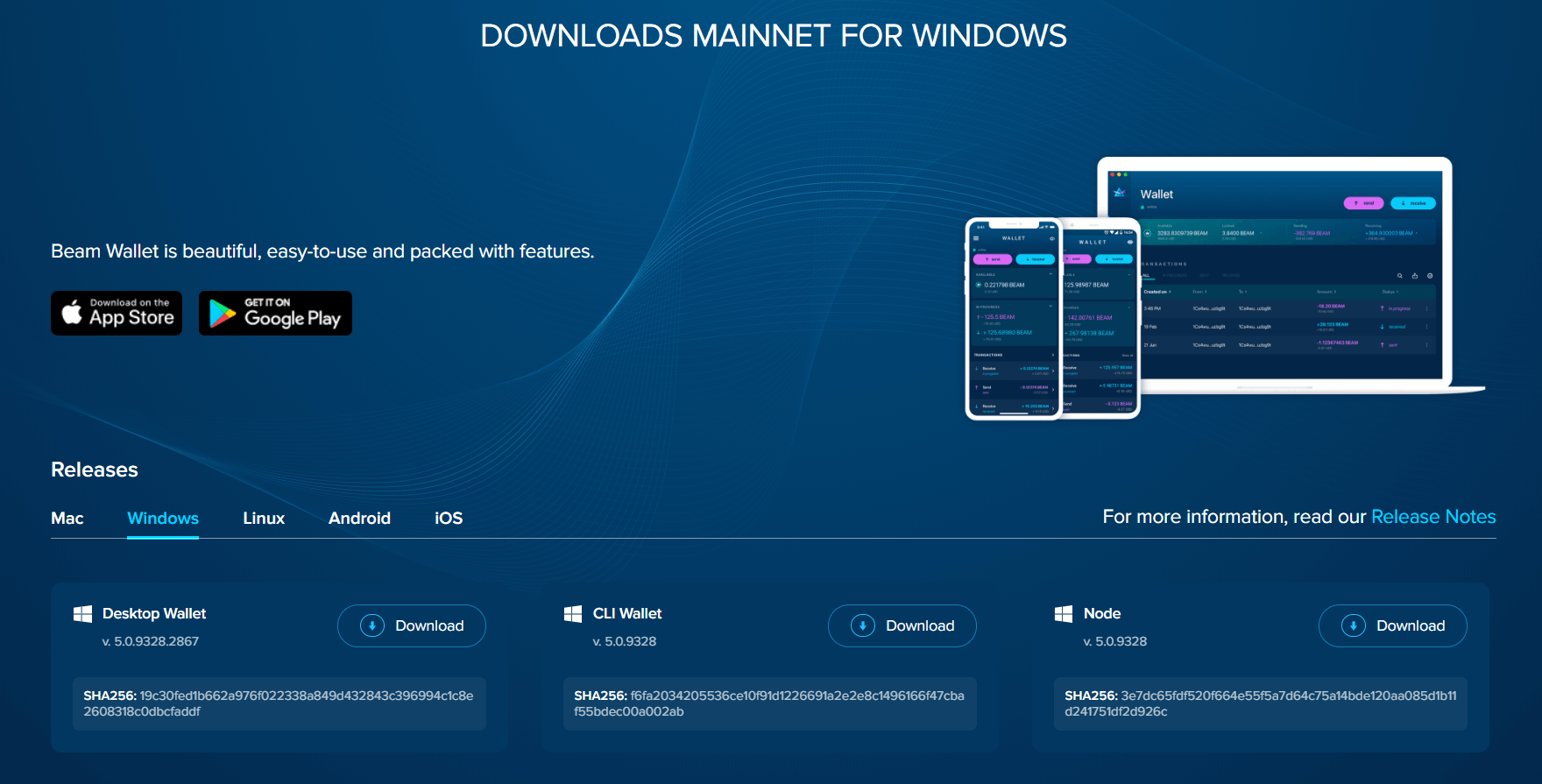The height and width of the screenshot is (784, 1542).
Task: Click the Desktop Wallet SHA256 hash box
Action: (x=279, y=703)
